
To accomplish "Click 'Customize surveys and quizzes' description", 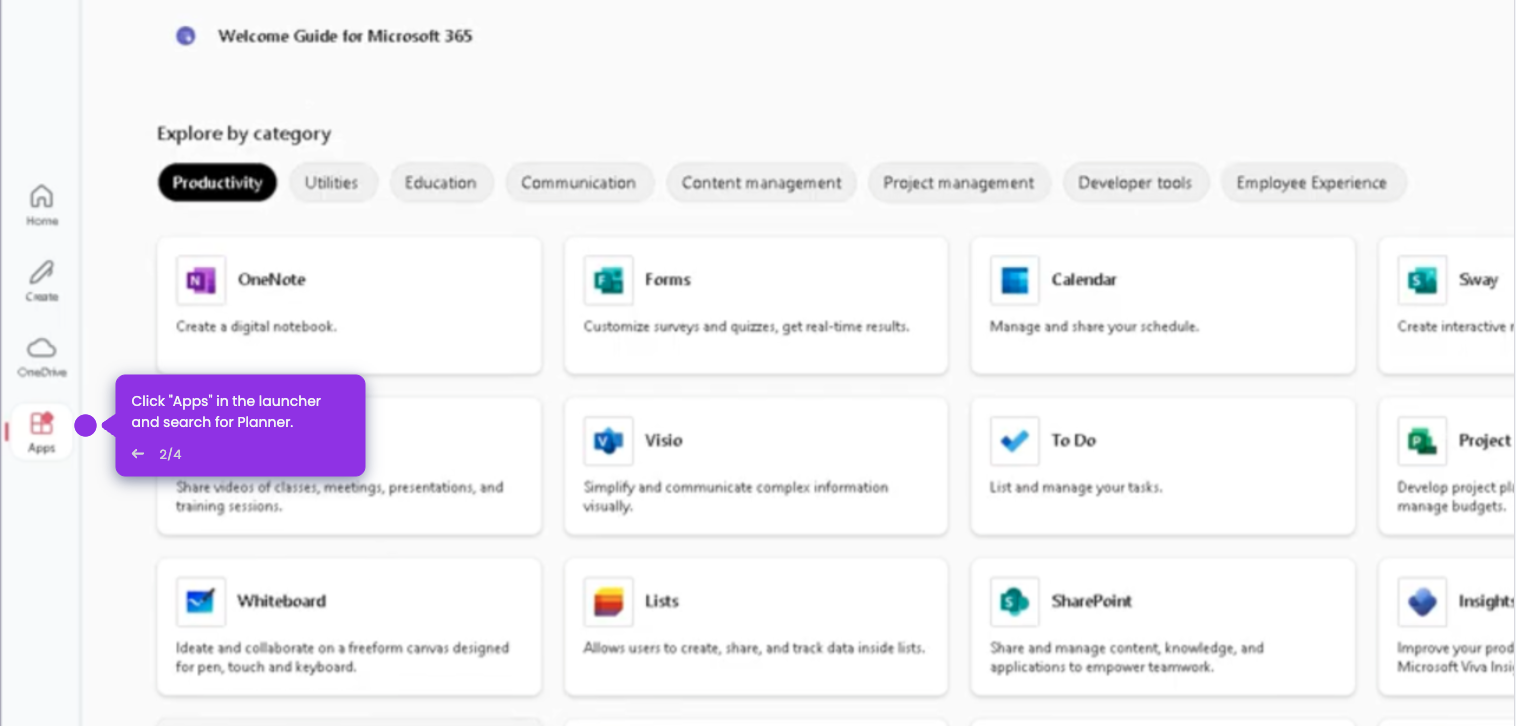I will pyautogui.click(x=746, y=327).
